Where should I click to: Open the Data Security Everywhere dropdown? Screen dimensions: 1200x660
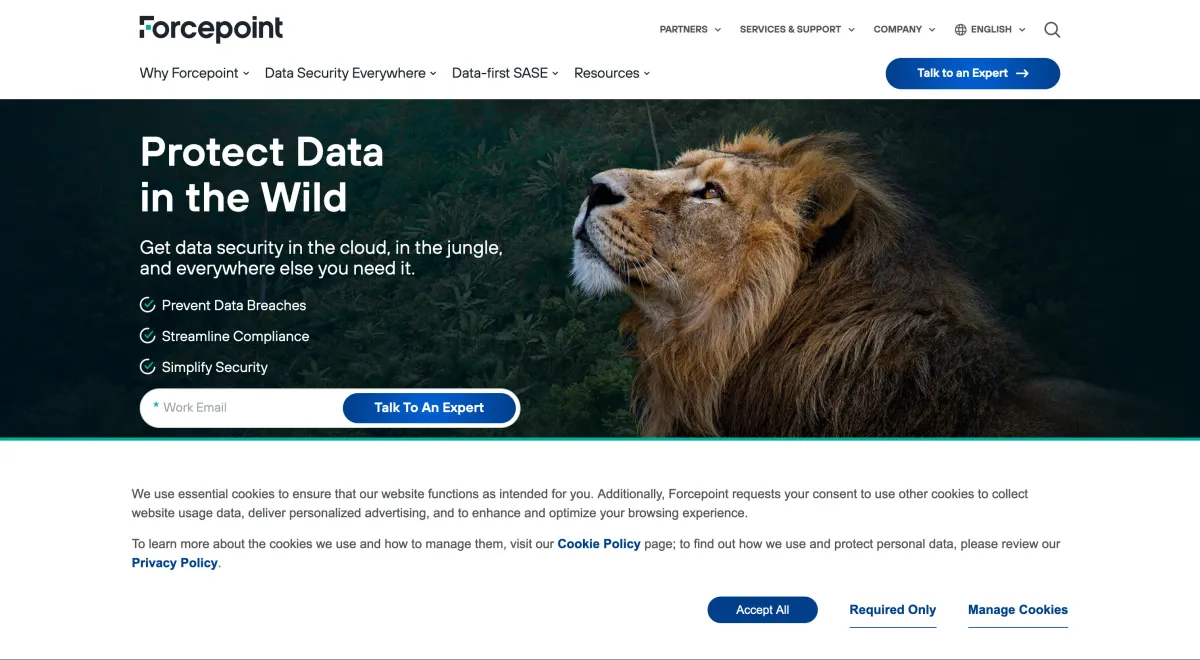[x=350, y=73]
